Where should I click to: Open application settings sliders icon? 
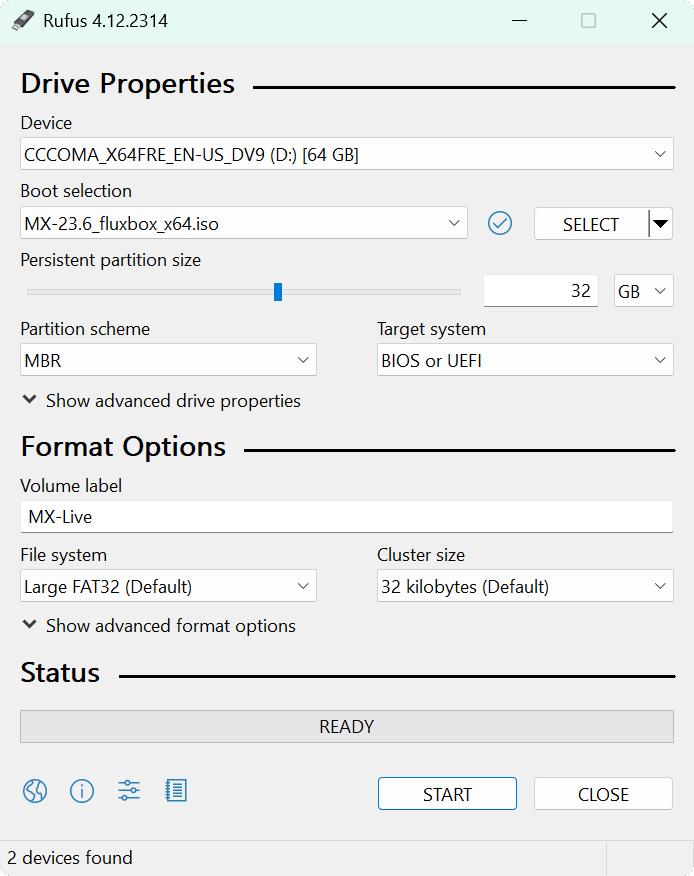point(129,792)
